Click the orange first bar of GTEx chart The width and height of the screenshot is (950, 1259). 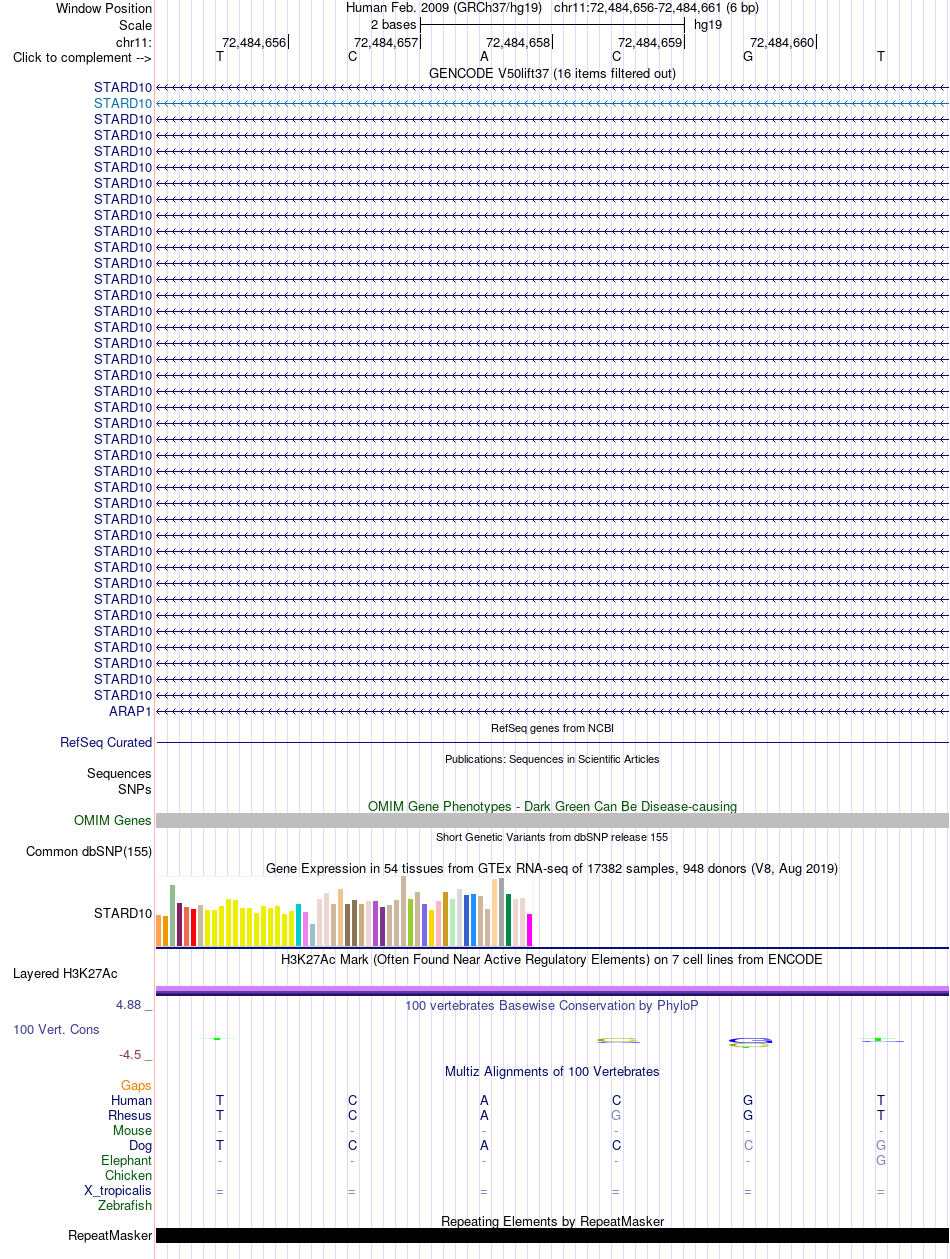pos(159,931)
